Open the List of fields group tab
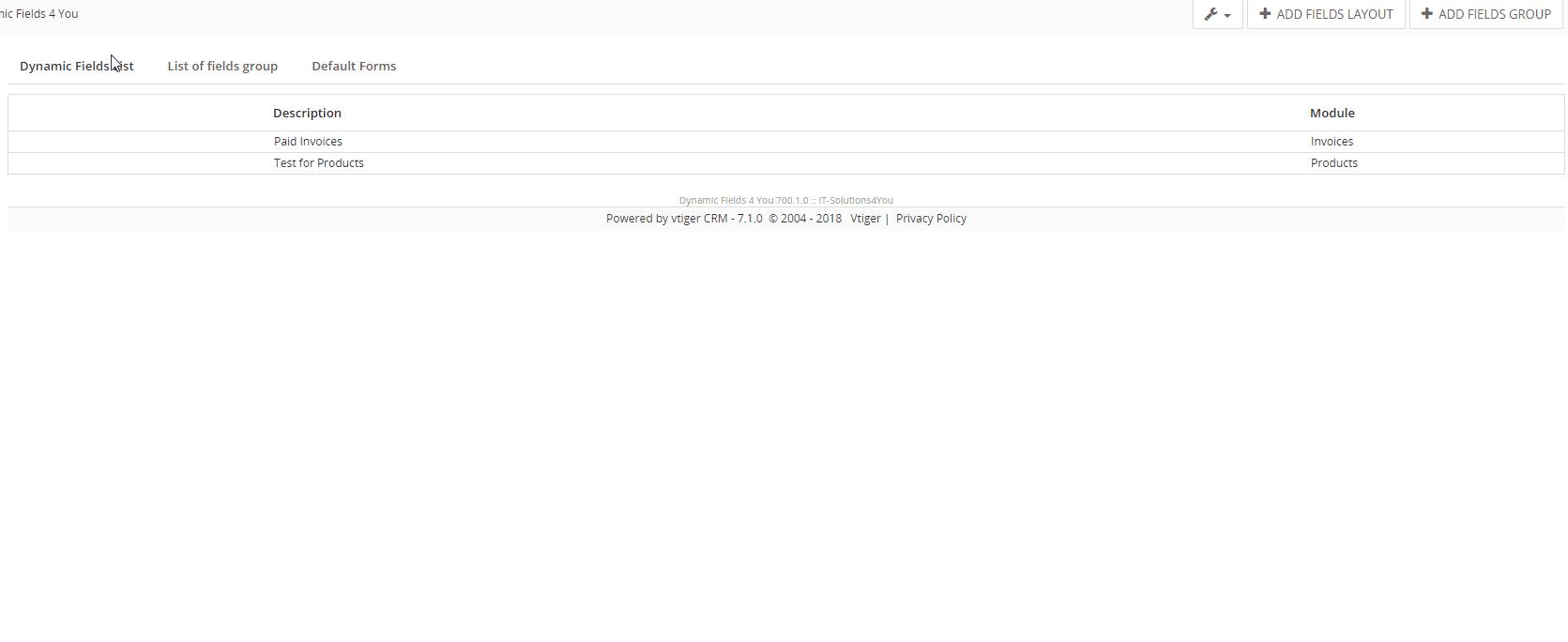The image size is (1568, 642). pyautogui.click(x=222, y=66)
